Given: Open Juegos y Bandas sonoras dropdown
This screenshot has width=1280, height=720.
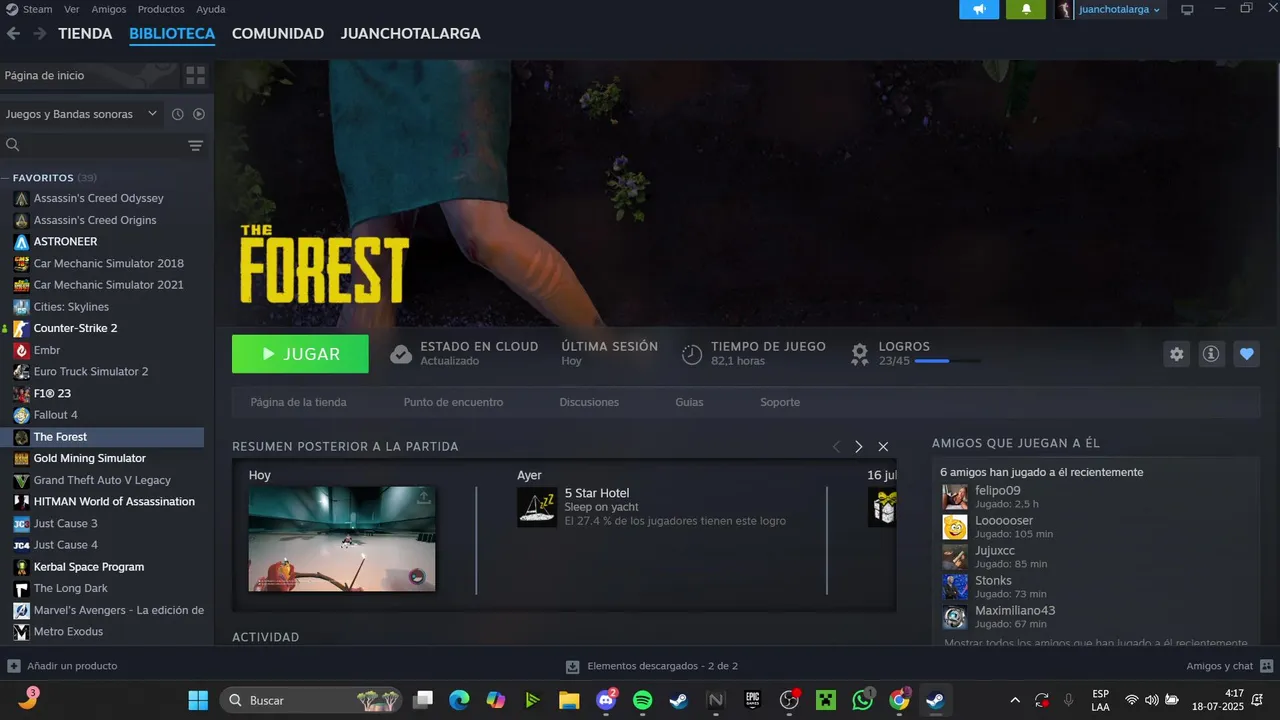Looking at the screenshot, I should [x=81, y=114].
